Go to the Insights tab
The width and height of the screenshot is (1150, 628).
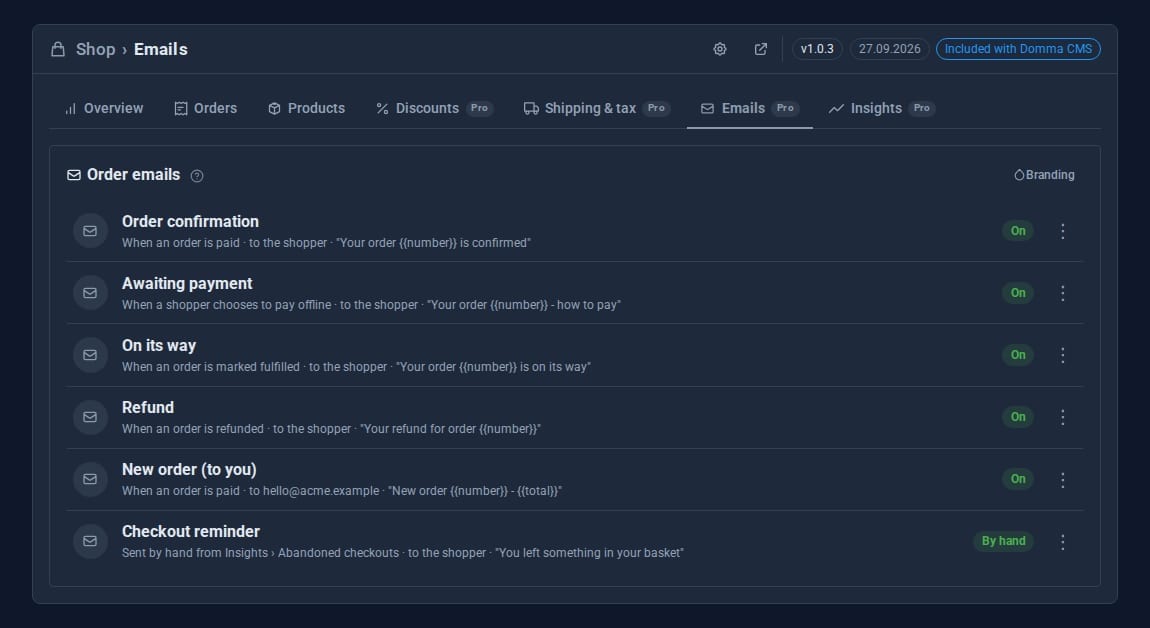[882, 109]
